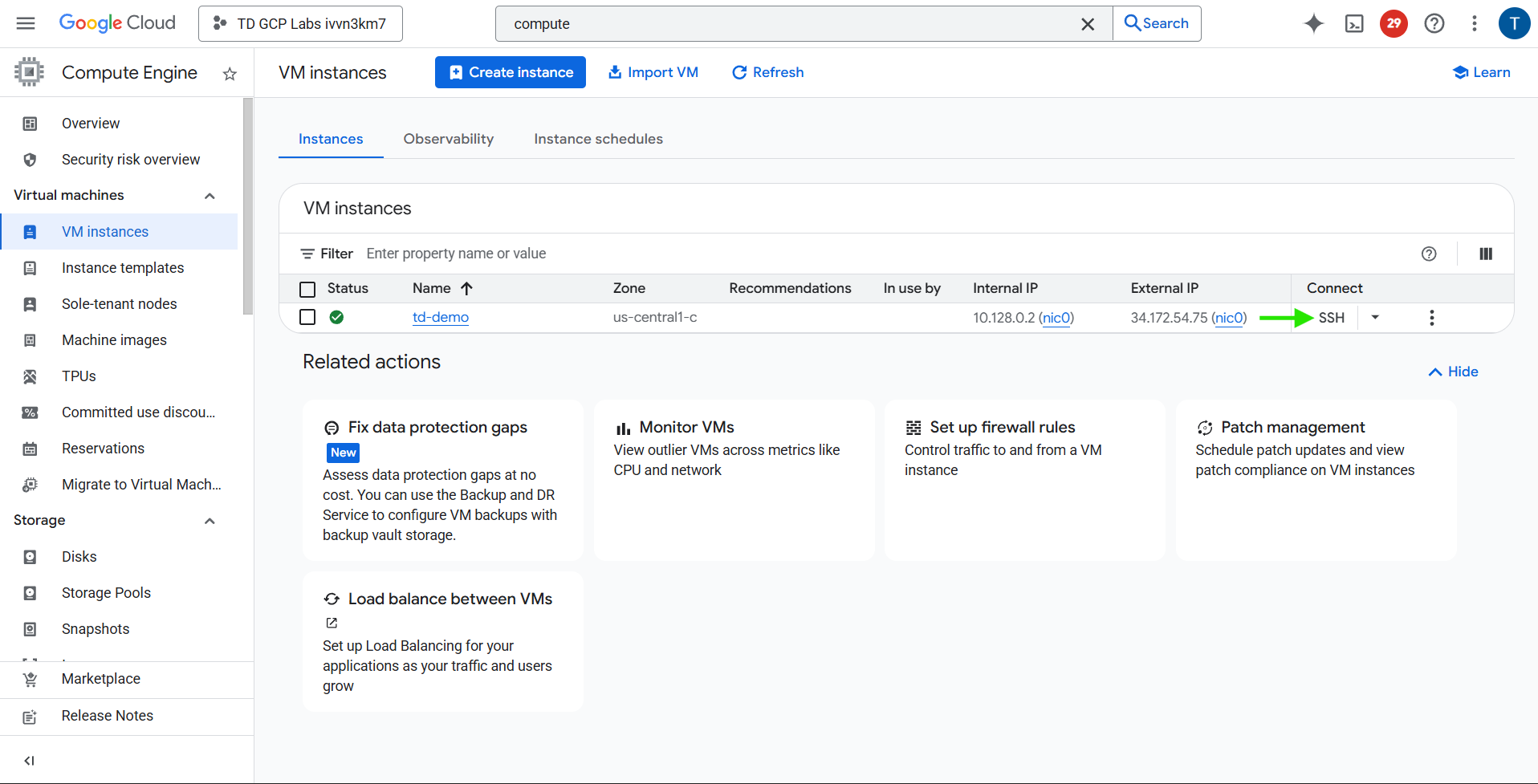The image size is (1538, 784).
Task: Create a new VM instance
Action: (510, 72)
